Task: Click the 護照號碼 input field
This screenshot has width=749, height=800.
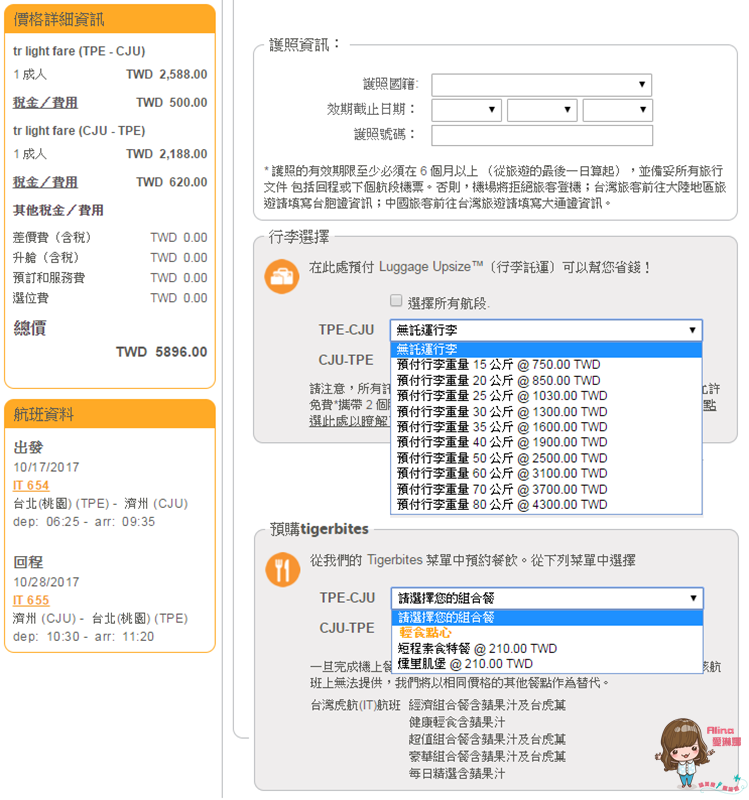Action: tap(542, 135)
